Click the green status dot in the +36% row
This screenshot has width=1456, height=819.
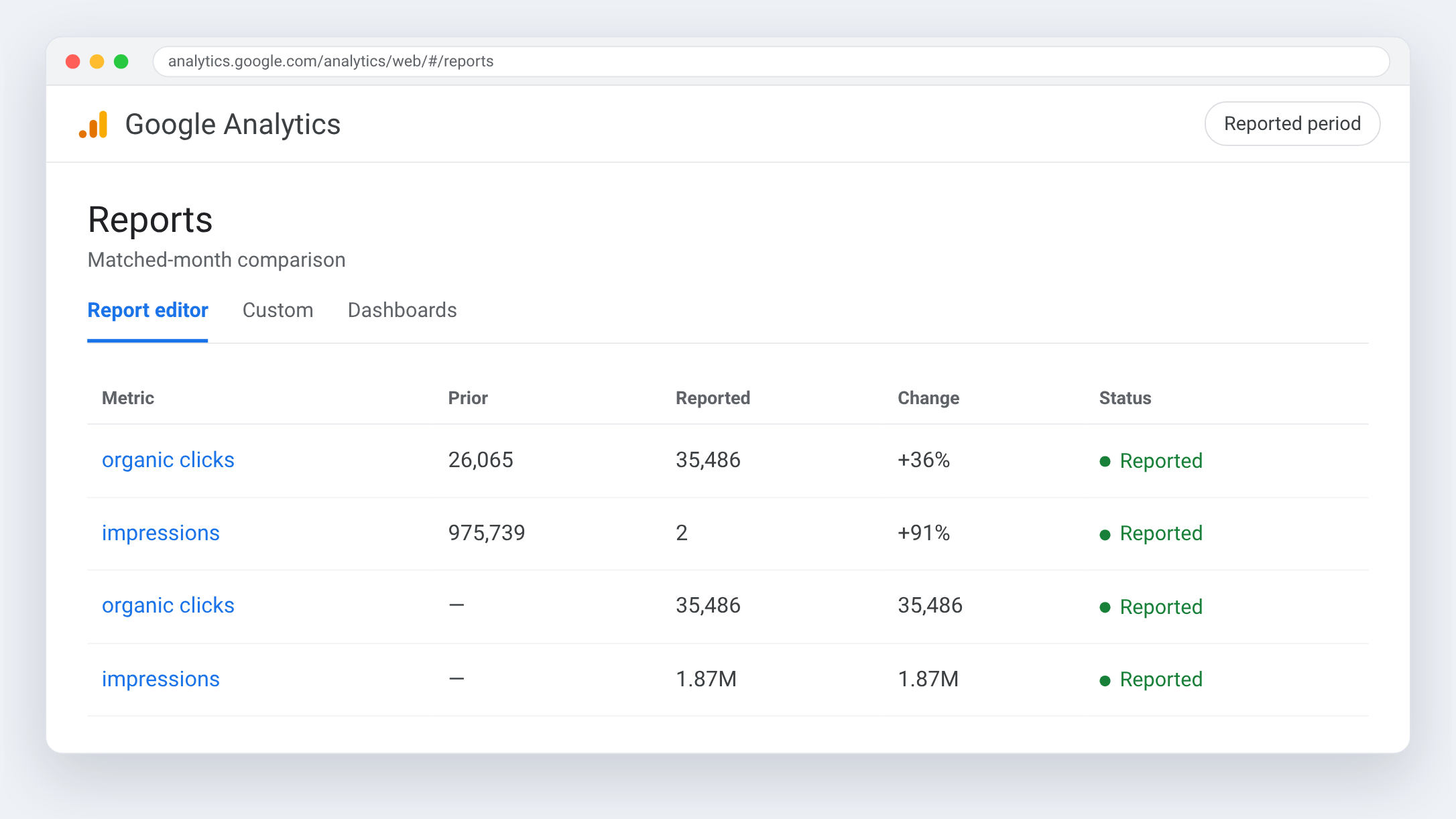click(1105, 462)
